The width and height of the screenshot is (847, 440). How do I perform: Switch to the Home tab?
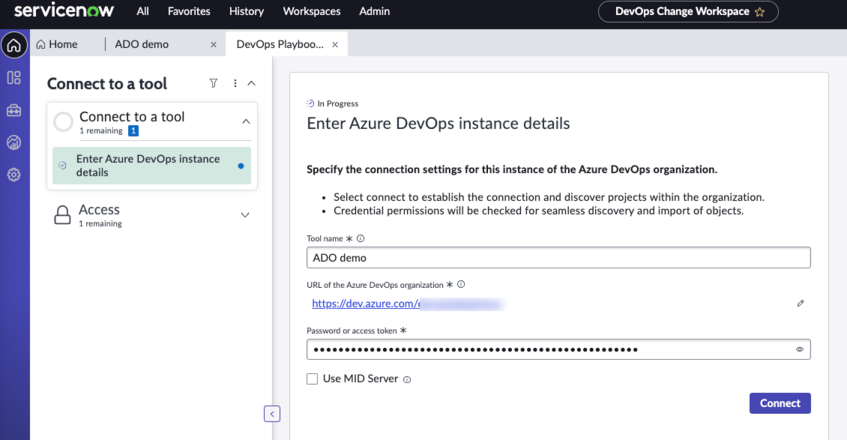[x=57, y=44]
